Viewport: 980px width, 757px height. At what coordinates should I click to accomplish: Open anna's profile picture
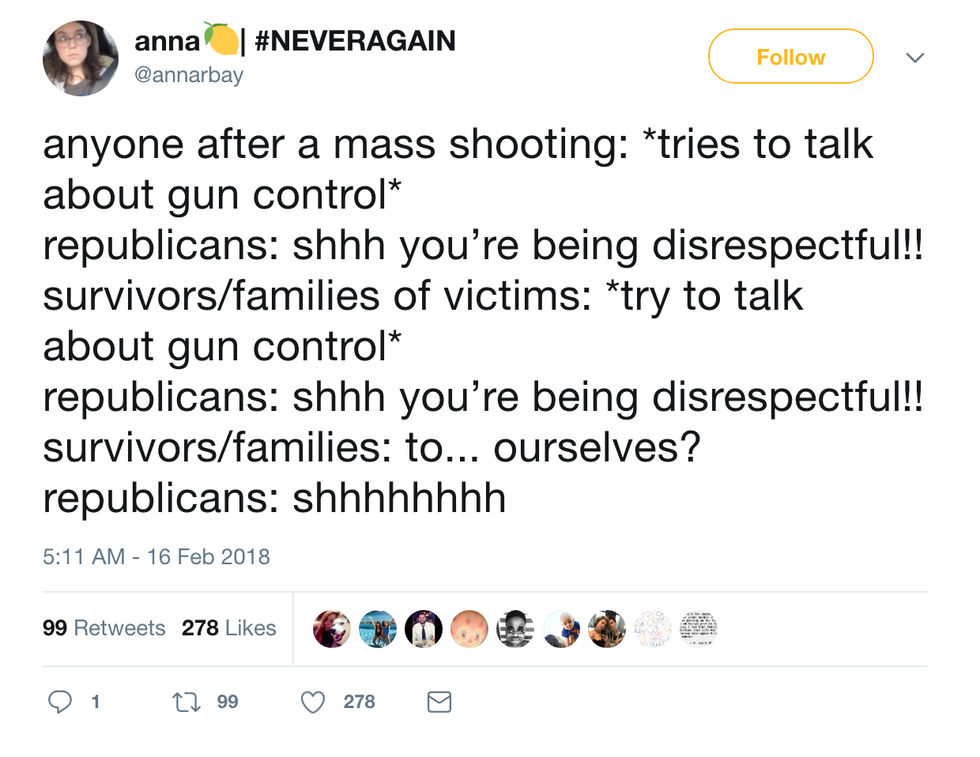80,58
